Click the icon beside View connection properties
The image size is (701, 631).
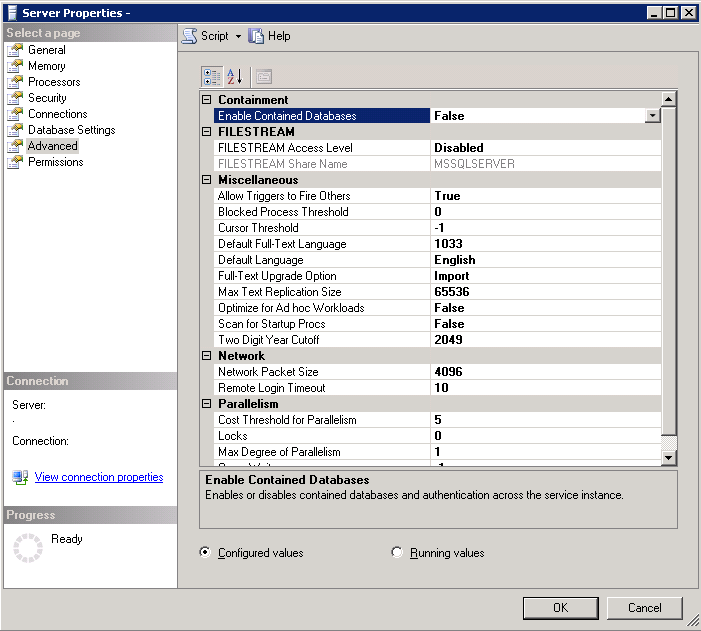coord(20,477)
